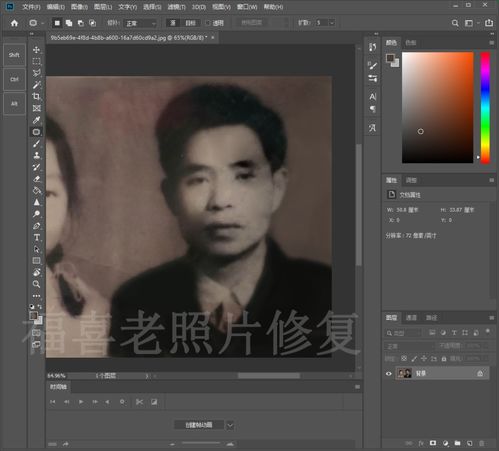Open the 图像 menu
499x451 pixels.
pos(79,7)
